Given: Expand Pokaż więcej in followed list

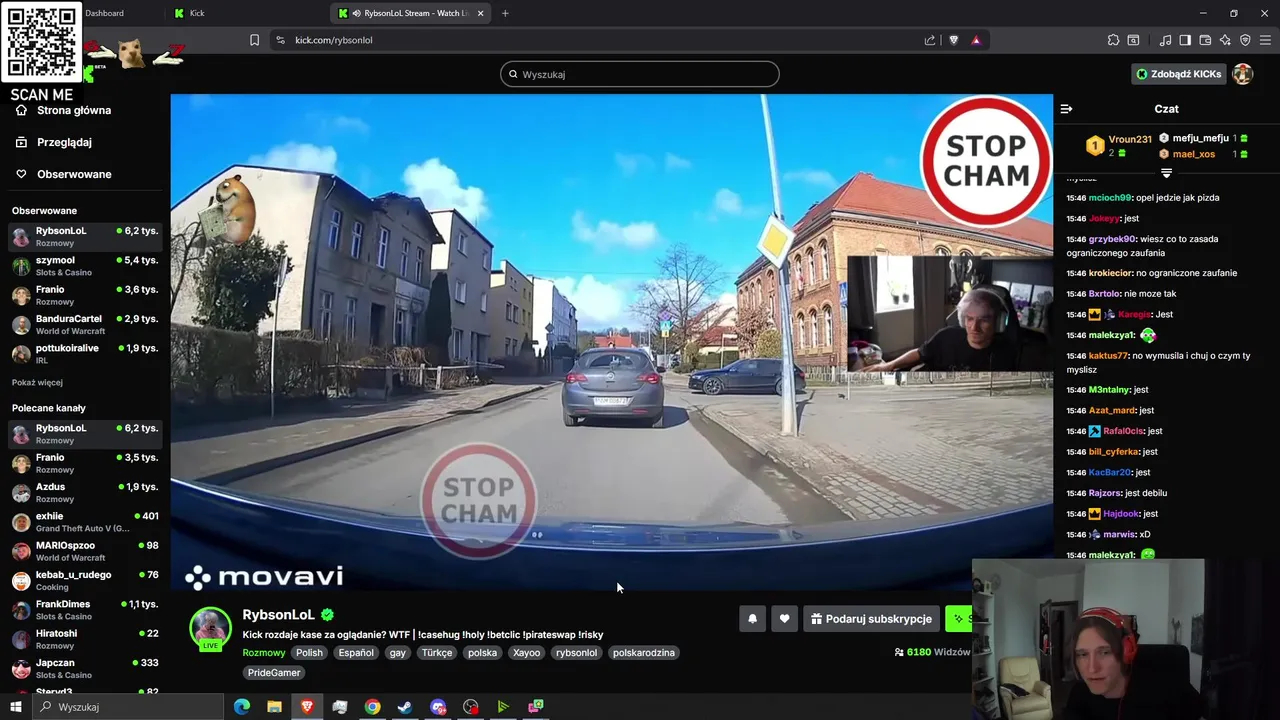Looking at the screenshot, I should click(x=37, y=382).
